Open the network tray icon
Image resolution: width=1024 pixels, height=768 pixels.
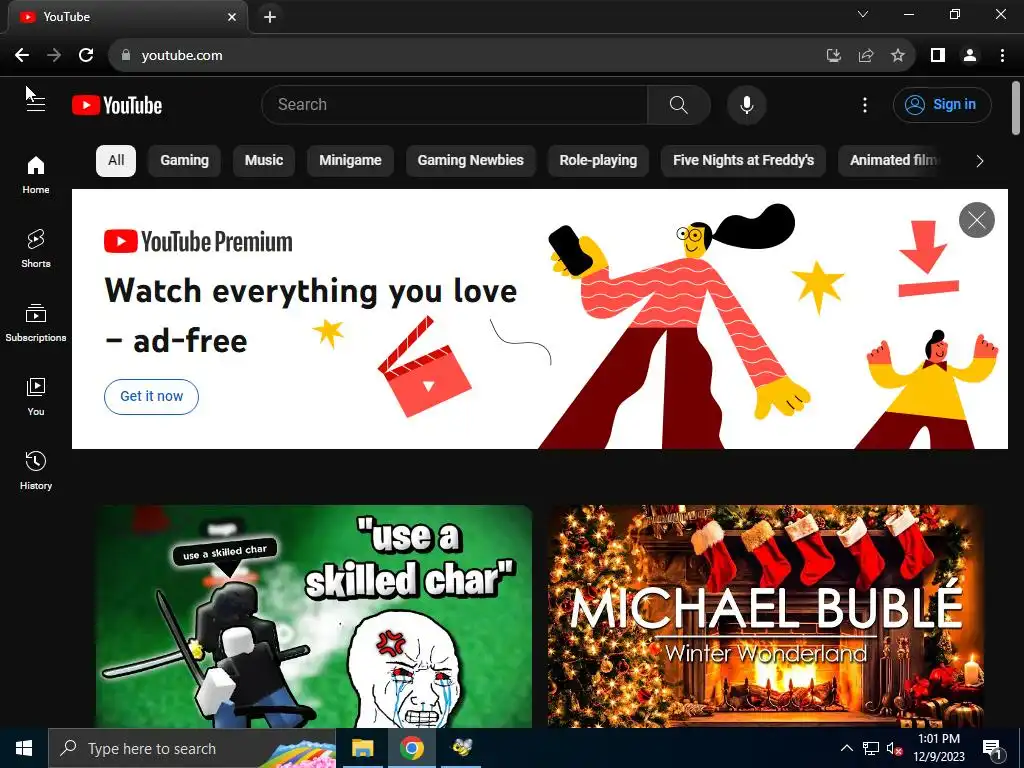[871, 749]
